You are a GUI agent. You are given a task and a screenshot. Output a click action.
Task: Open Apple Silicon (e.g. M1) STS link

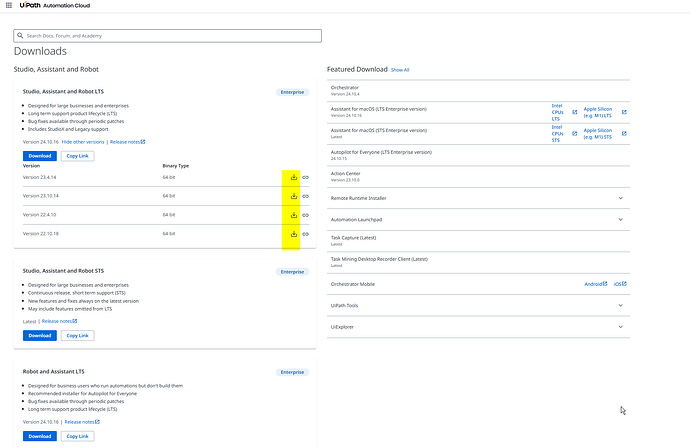tap(598, 133)
